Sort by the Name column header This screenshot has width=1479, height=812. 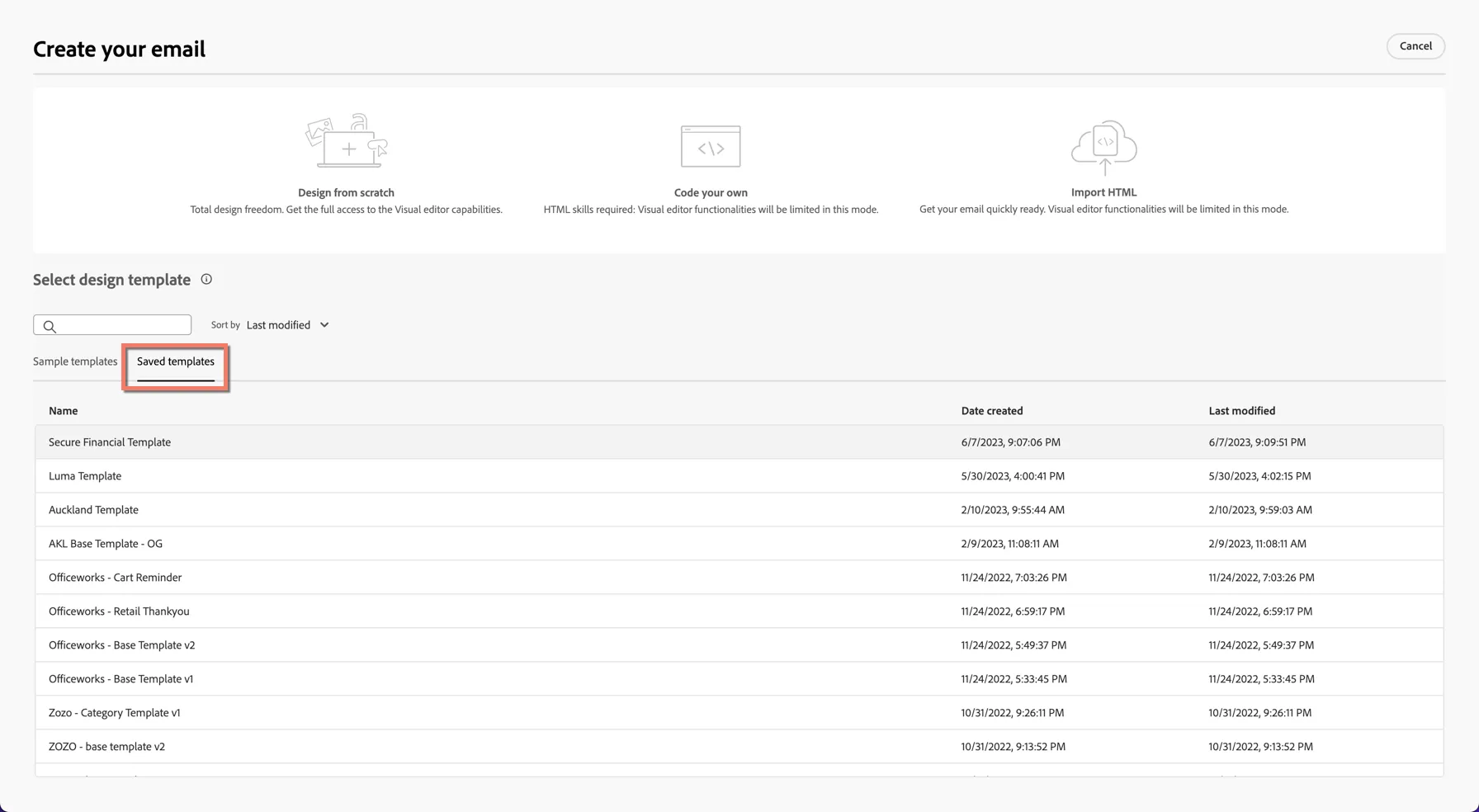pyautogui.click(x=64, y=411)
